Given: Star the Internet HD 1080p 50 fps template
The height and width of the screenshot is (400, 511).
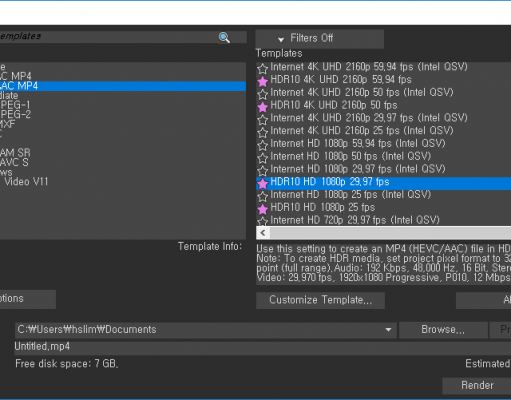Looking at the screenshot, I should click(263, 158).
